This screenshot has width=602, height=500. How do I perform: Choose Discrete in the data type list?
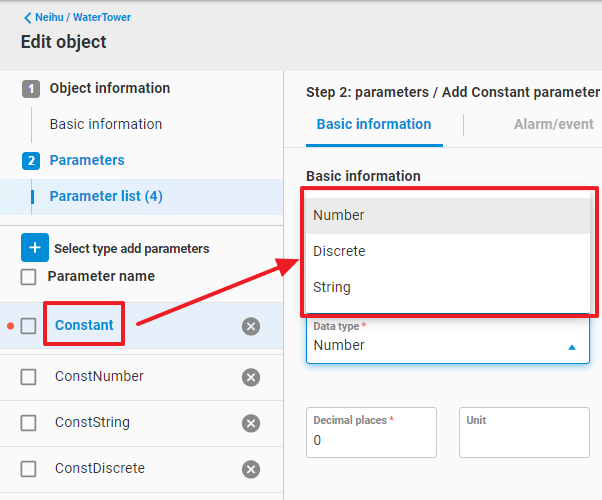point(339,251)
